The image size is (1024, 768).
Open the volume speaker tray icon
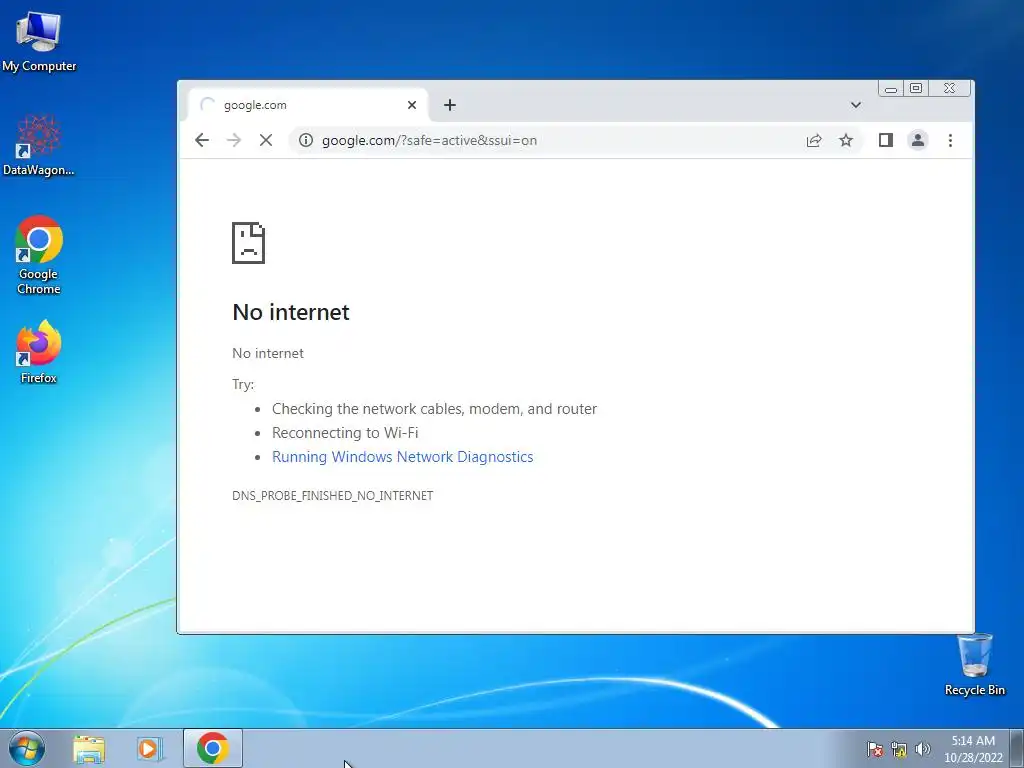923,749
